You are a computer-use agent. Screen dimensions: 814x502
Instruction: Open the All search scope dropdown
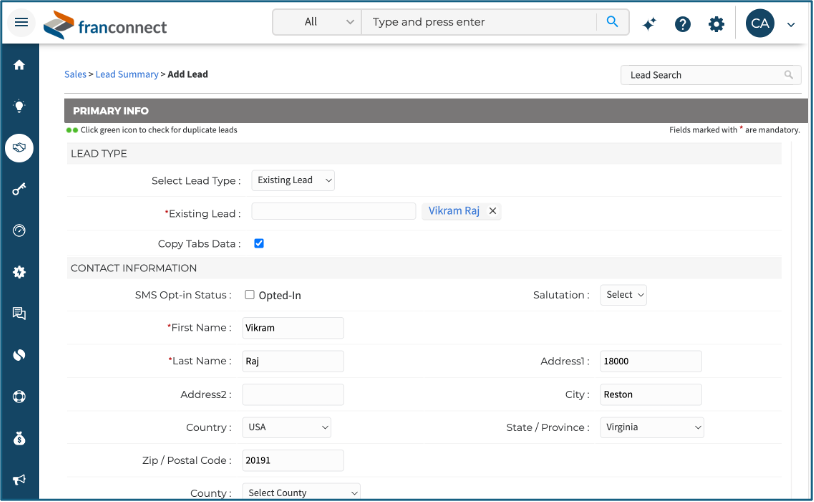pyautogui.click(x=317, y=22)
